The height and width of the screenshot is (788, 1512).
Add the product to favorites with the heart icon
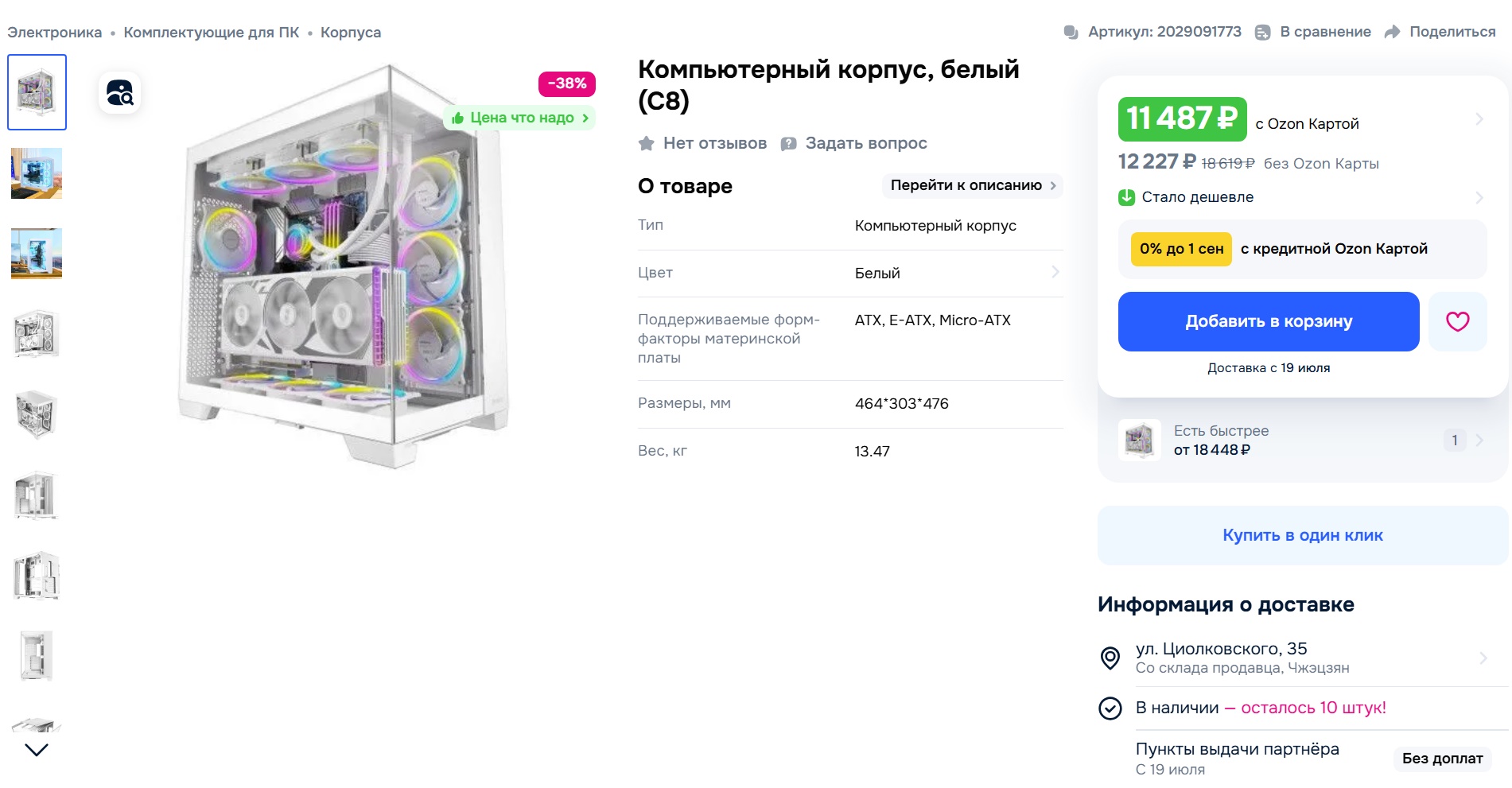pyautogui.click(x=1457, y=321)
